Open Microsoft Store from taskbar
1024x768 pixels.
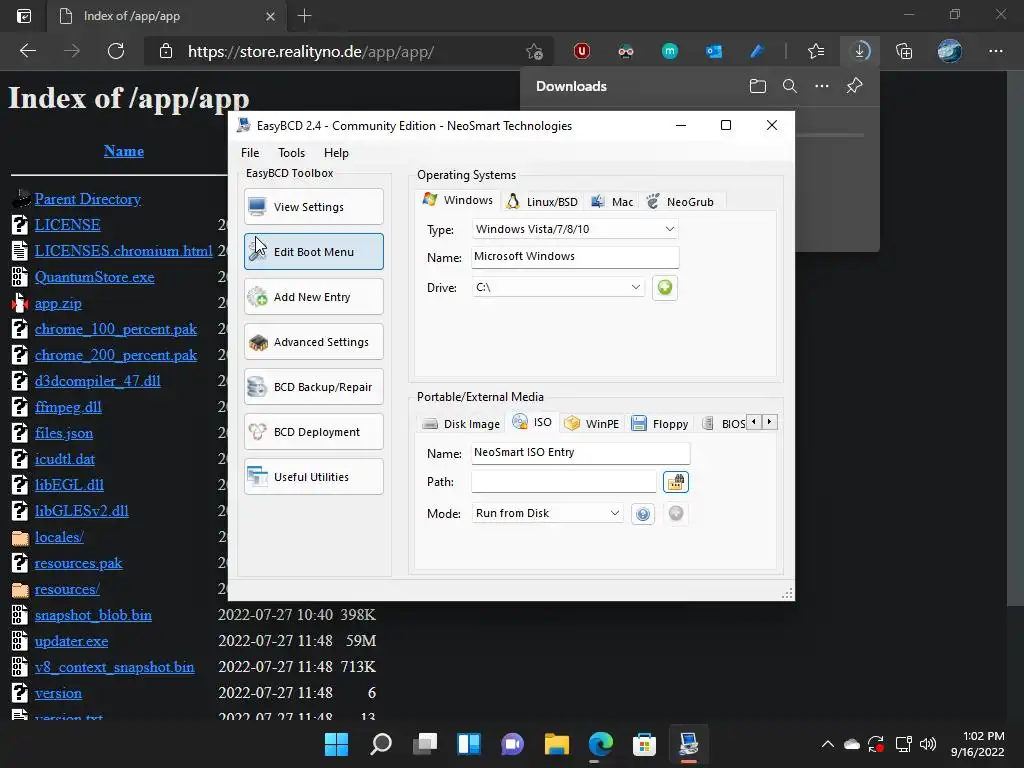(x=644, y=744)
